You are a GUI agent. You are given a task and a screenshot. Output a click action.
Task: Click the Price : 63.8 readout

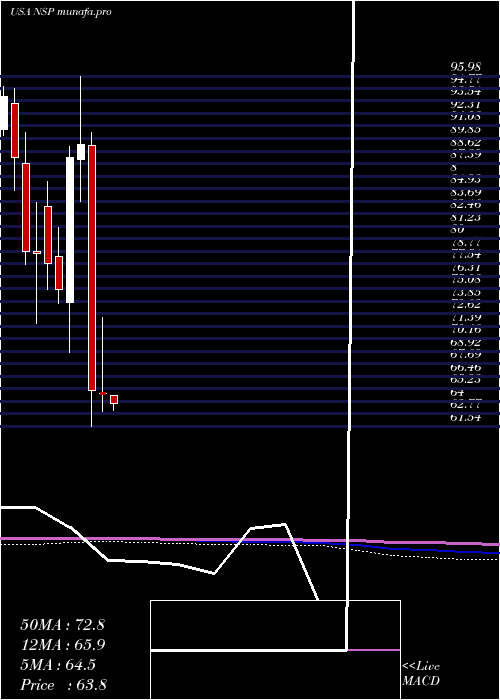click(63, 685)
